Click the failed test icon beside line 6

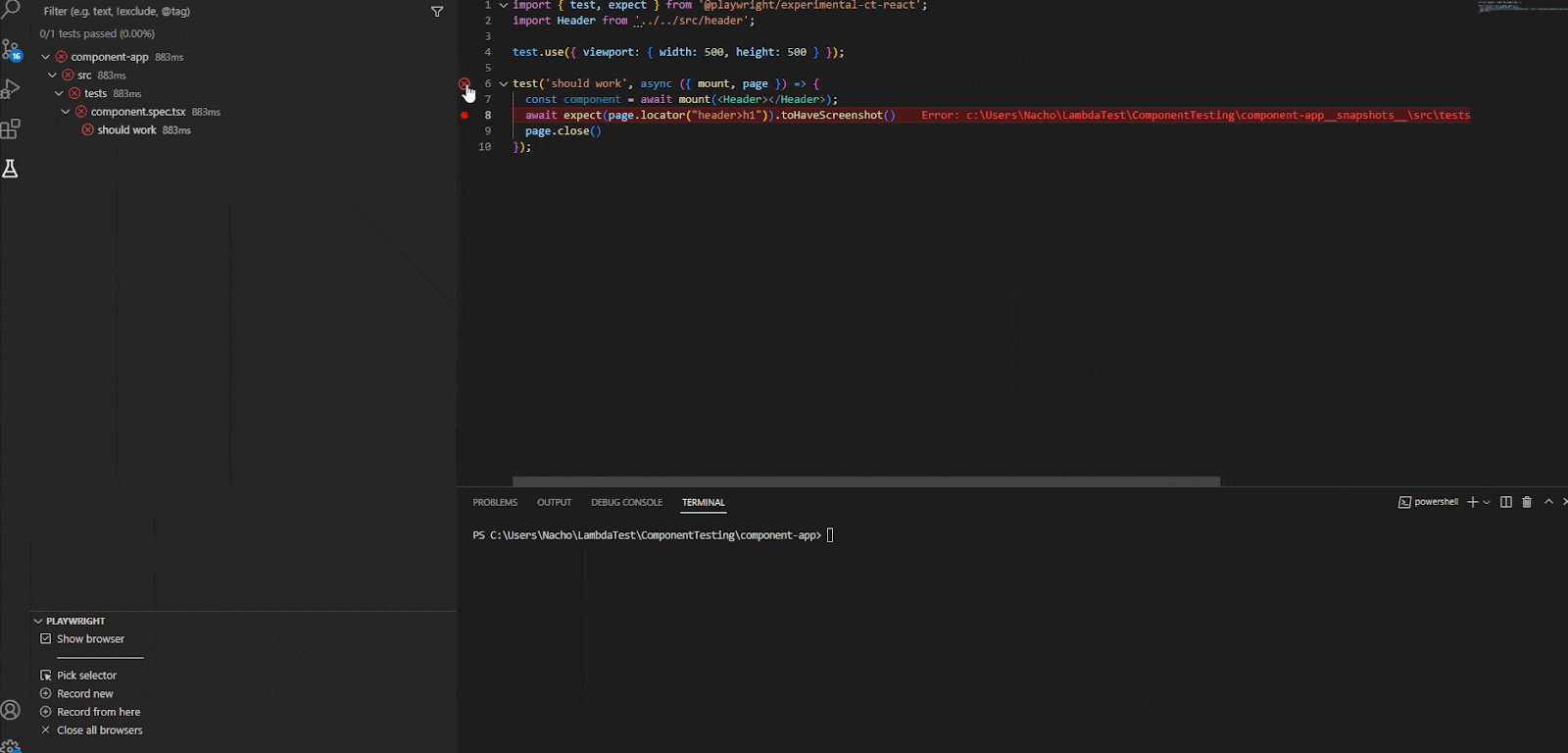click(x=464, y=84)
